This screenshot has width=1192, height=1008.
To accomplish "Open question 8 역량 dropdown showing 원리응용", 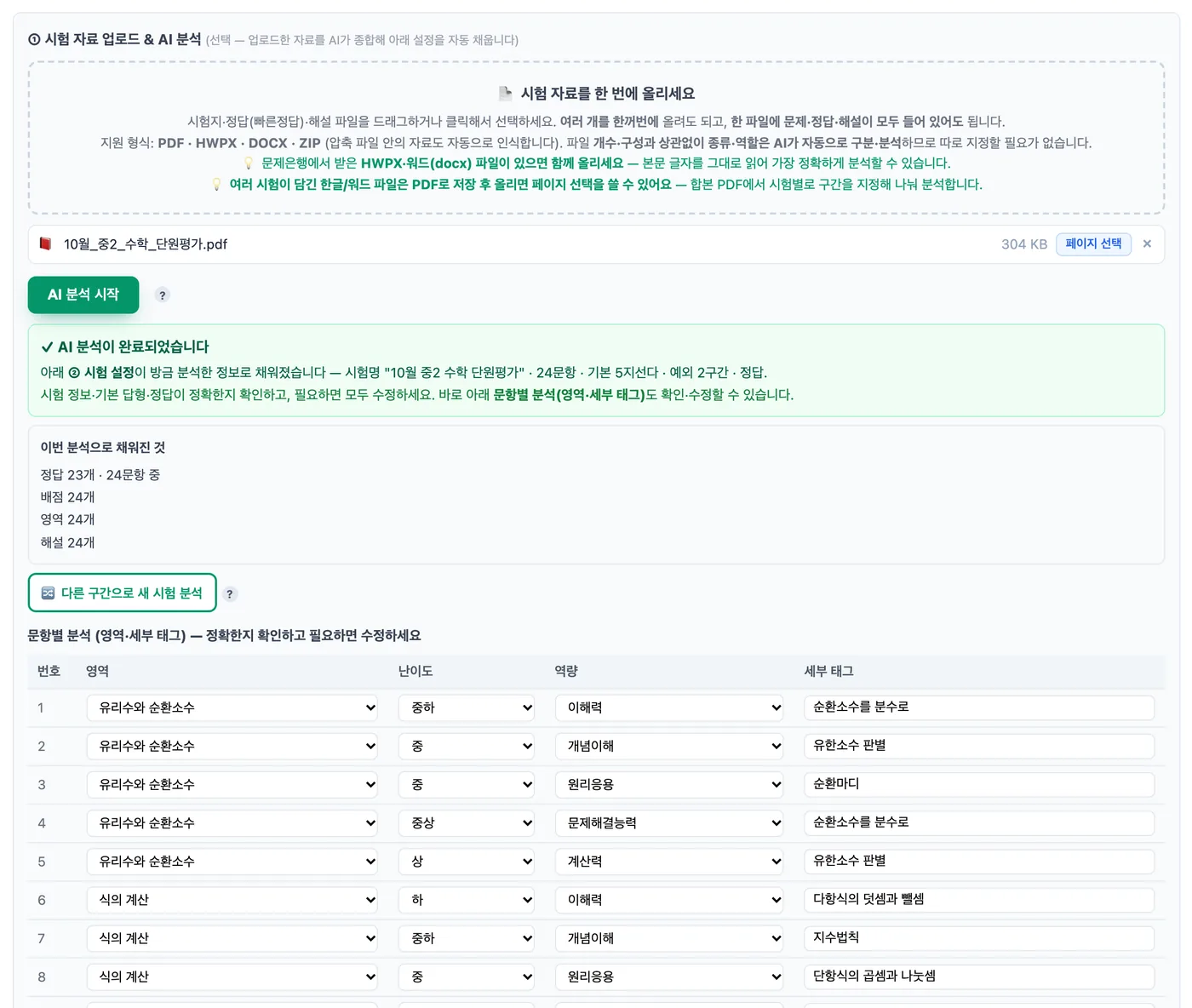I will [669, 976].
